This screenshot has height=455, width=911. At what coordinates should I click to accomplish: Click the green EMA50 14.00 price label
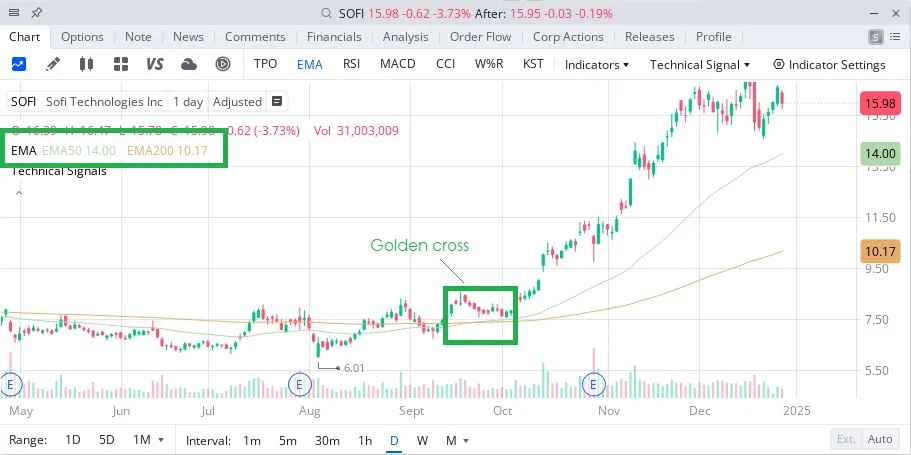(881, 154)
